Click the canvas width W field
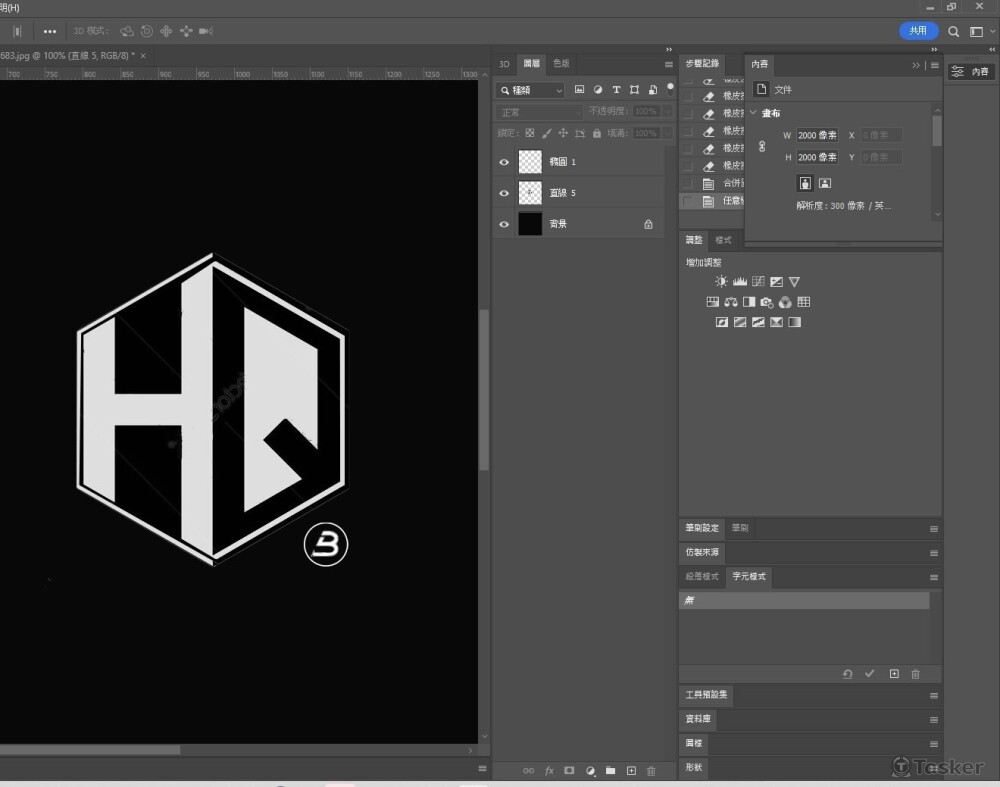Viewport: 1000px width, 787px height. (x=817, y=135)
